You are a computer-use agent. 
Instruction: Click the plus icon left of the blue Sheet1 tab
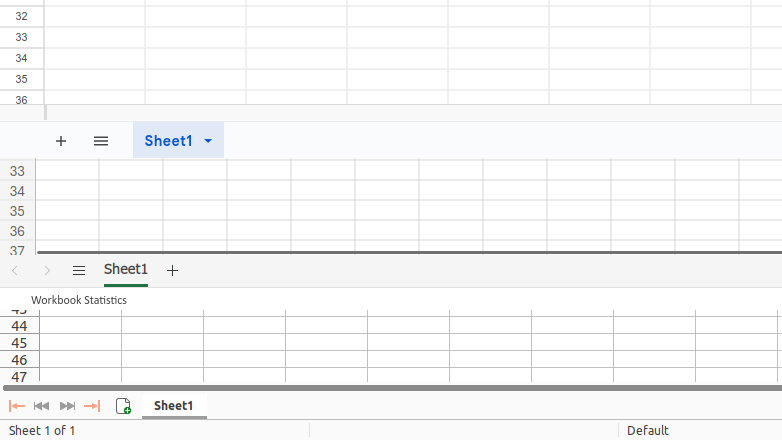61,141
